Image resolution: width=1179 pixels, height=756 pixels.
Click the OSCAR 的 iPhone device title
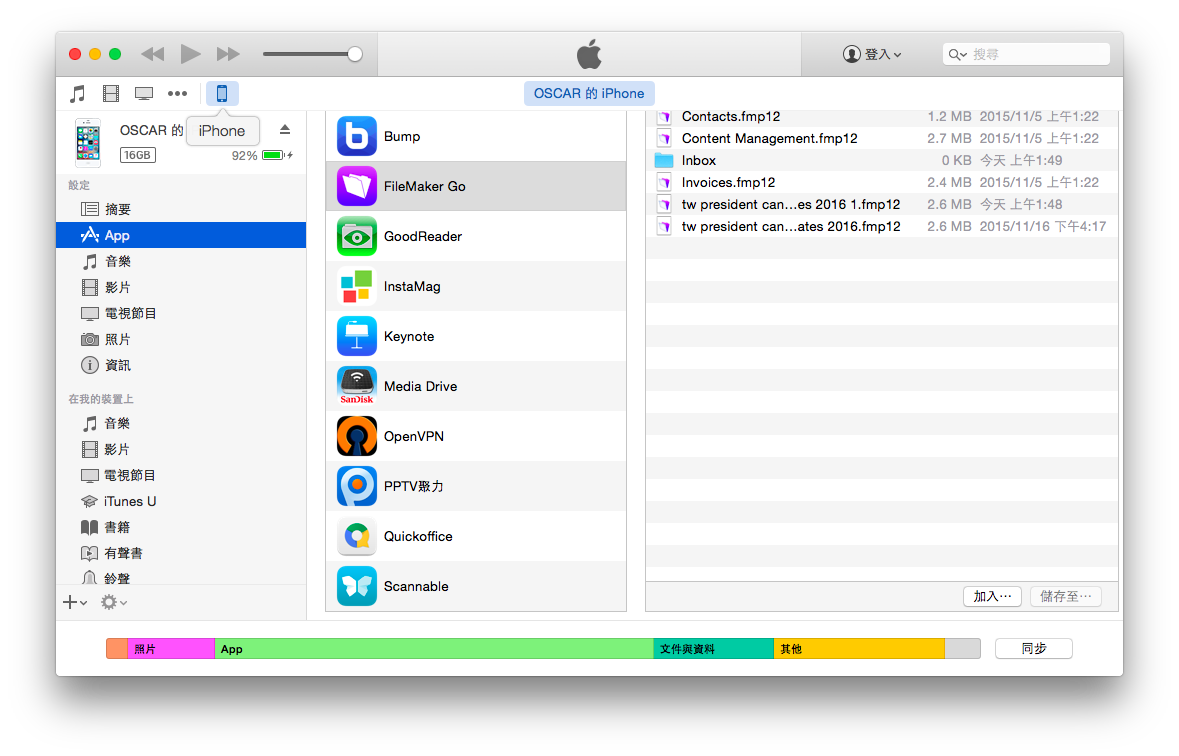click(589, 93)
